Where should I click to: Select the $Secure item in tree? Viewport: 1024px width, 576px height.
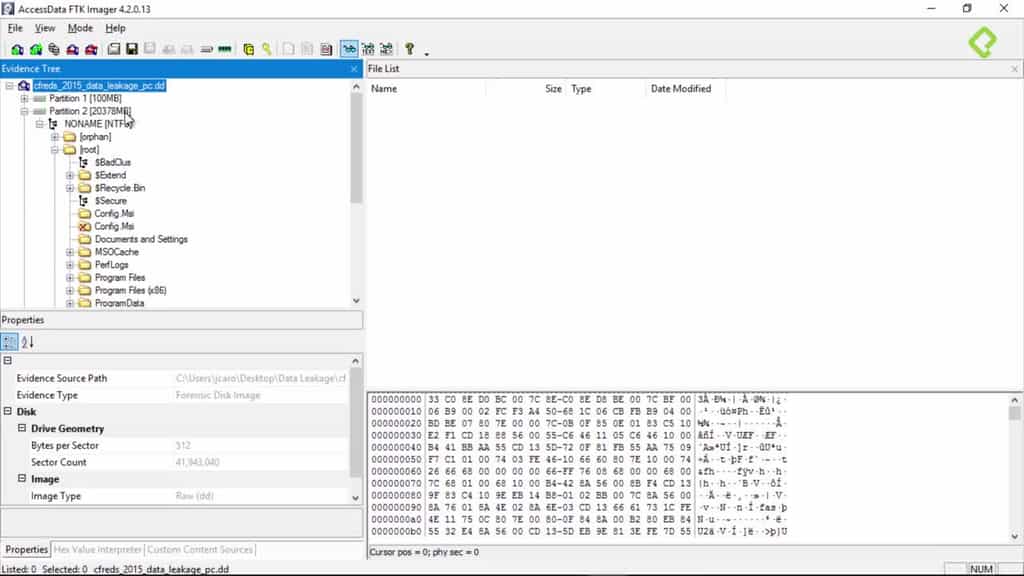(x=110, y=201)
